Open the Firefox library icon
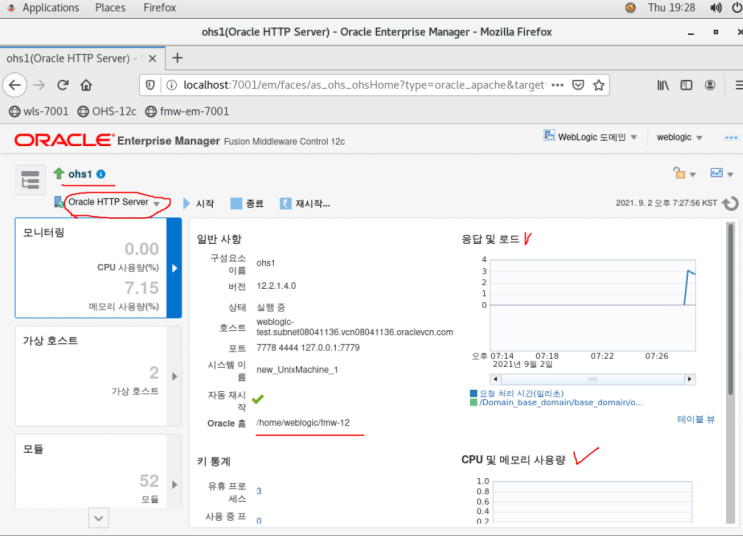Image resolution: width=743 pixels, height=536 pixels. tap(663, 85)
